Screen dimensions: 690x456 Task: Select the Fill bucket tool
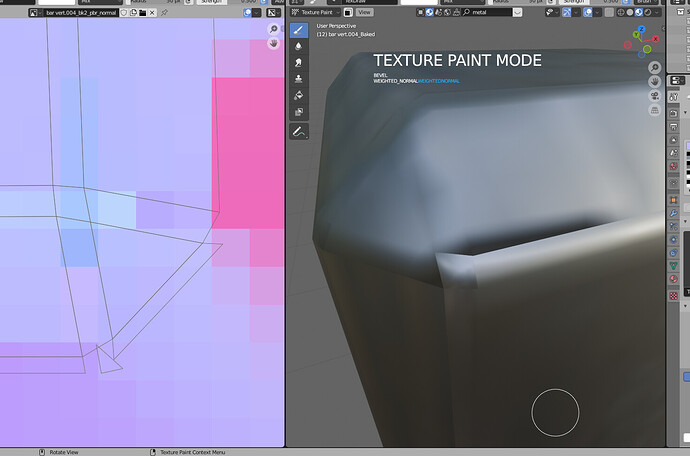[x=299, y=95]
